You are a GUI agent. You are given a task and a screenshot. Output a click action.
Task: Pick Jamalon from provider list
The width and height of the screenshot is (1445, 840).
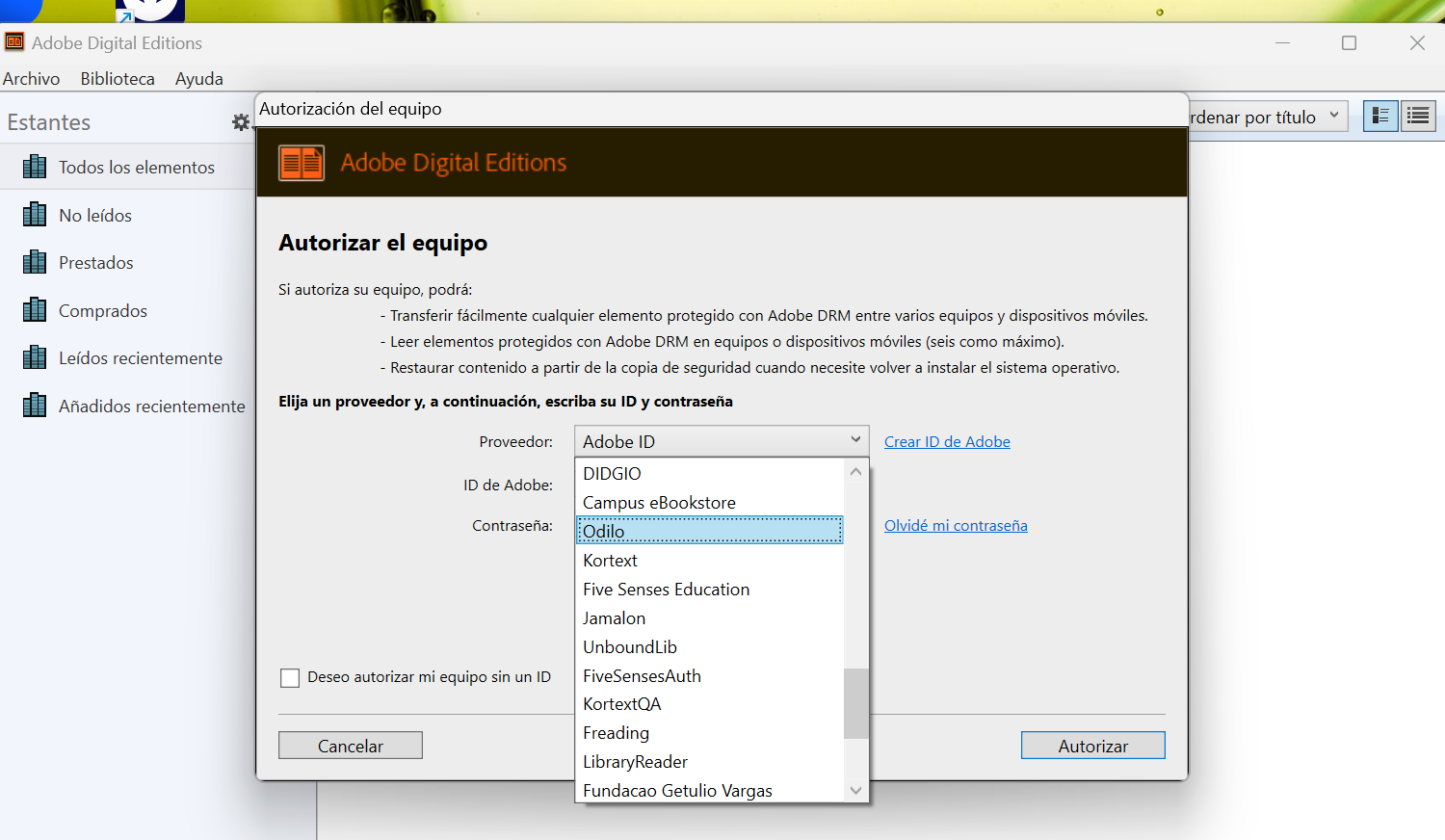tap(710, 617)
